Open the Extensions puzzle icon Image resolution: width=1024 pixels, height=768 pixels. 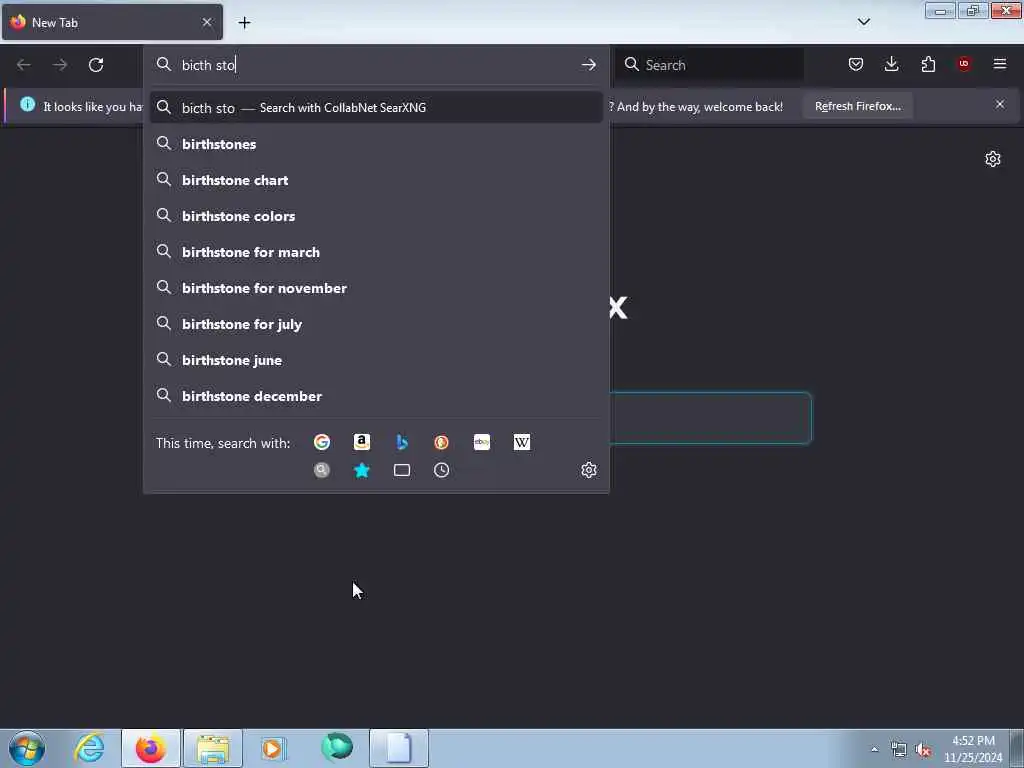(x=928, y=64)
